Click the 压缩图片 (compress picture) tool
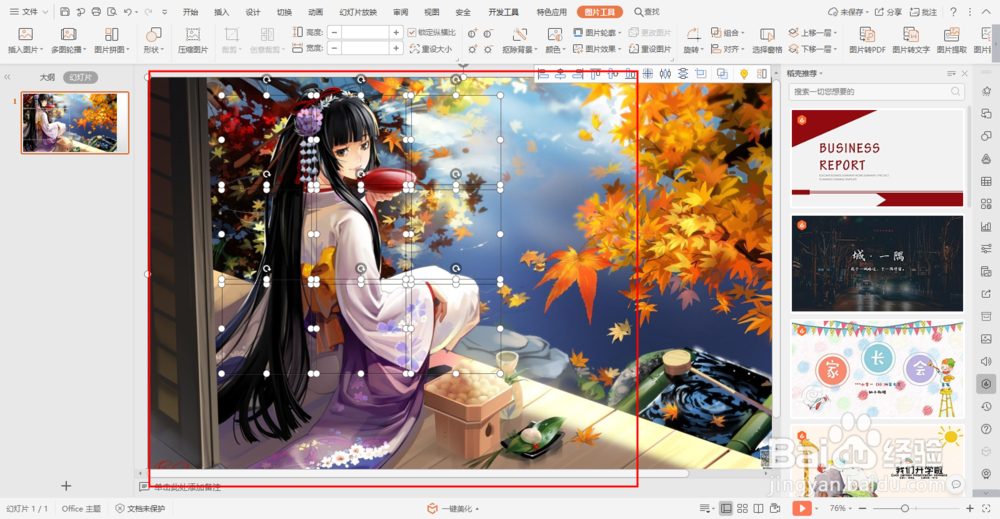 [193, 40]
